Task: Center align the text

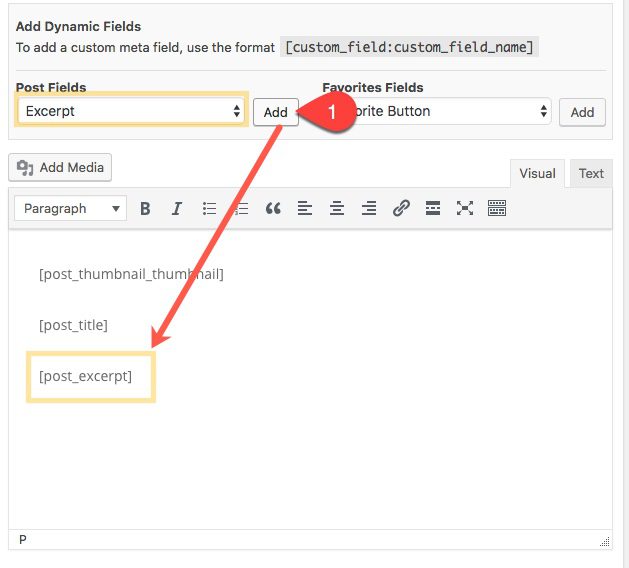Action: tap(337, 209)
